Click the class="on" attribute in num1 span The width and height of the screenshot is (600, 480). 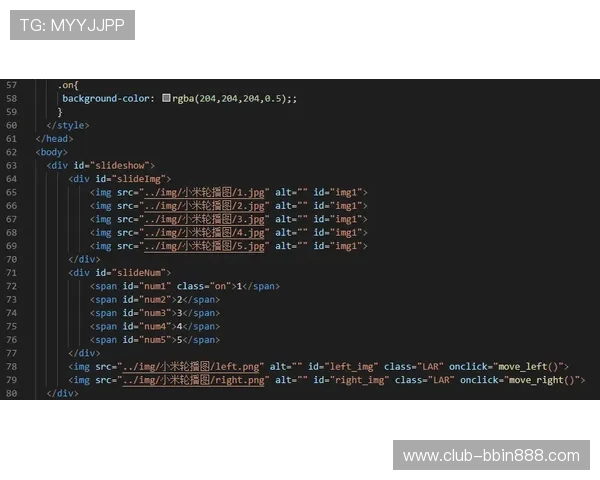[203, 286]
